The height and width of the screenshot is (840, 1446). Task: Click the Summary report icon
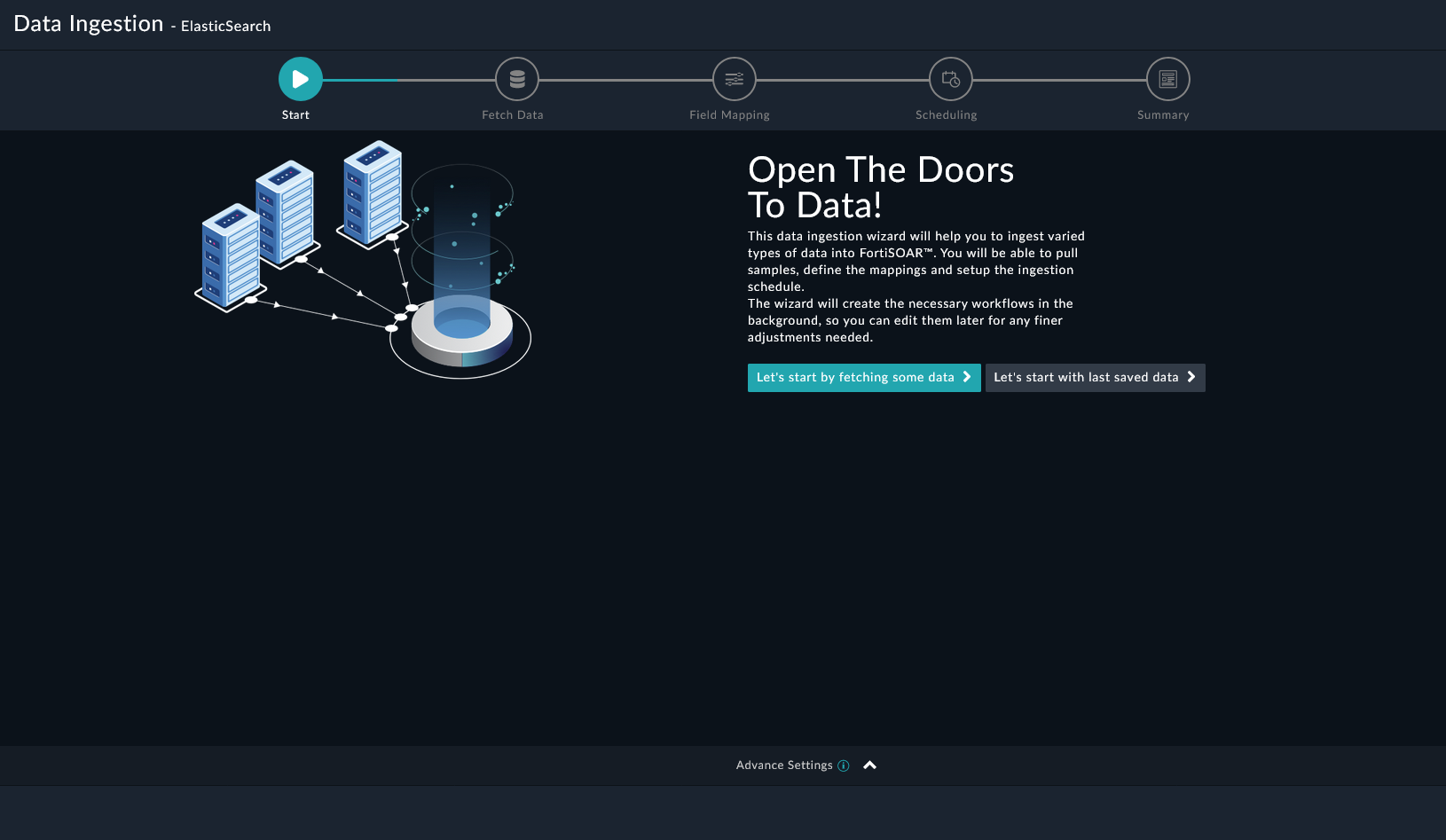coord(1167,80)
